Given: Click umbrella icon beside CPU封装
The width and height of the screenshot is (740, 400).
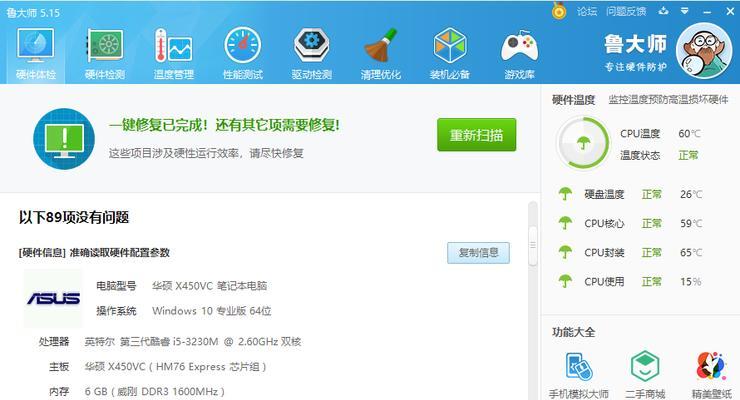Looking at the screenshot, I should pyautogui.click(x=565, y=252).
